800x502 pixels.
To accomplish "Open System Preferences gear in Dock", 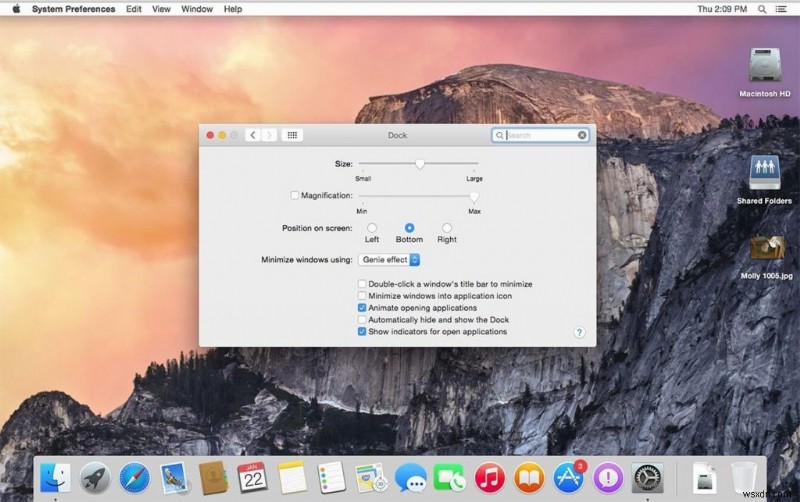I will (x=647, y=478).
